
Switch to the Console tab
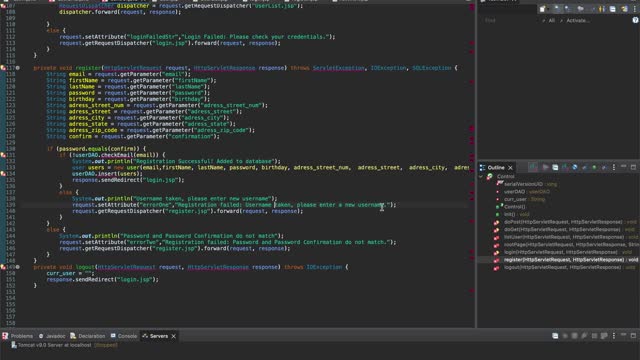(x=124, y=336)
